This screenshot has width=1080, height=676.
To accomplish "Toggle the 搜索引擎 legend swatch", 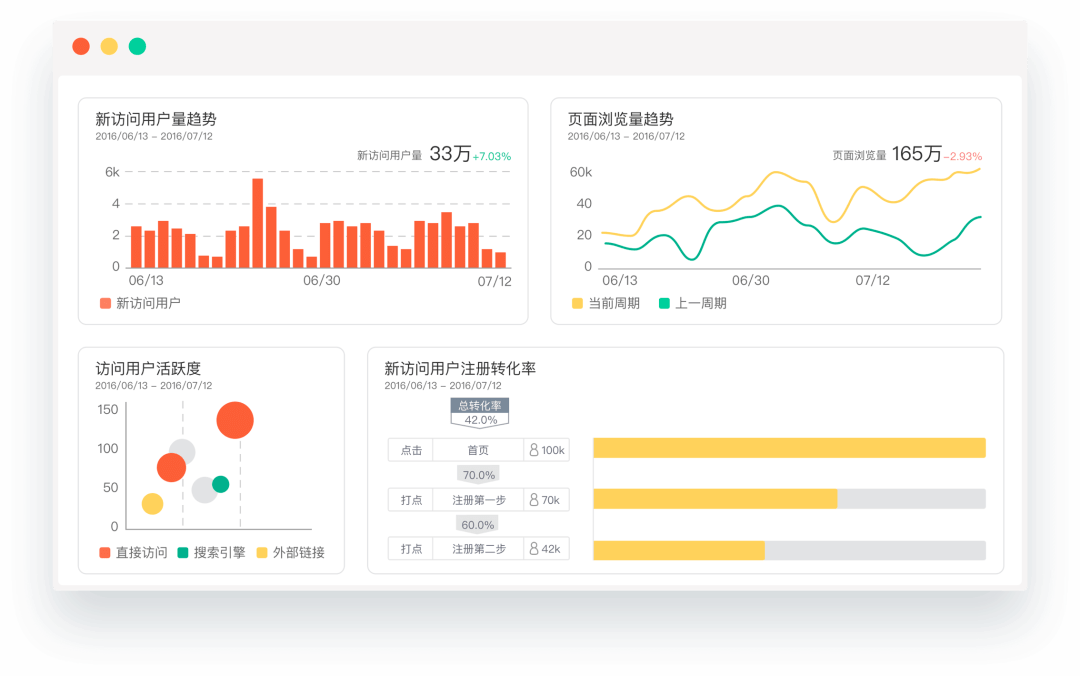I will (x=183, y=553).
